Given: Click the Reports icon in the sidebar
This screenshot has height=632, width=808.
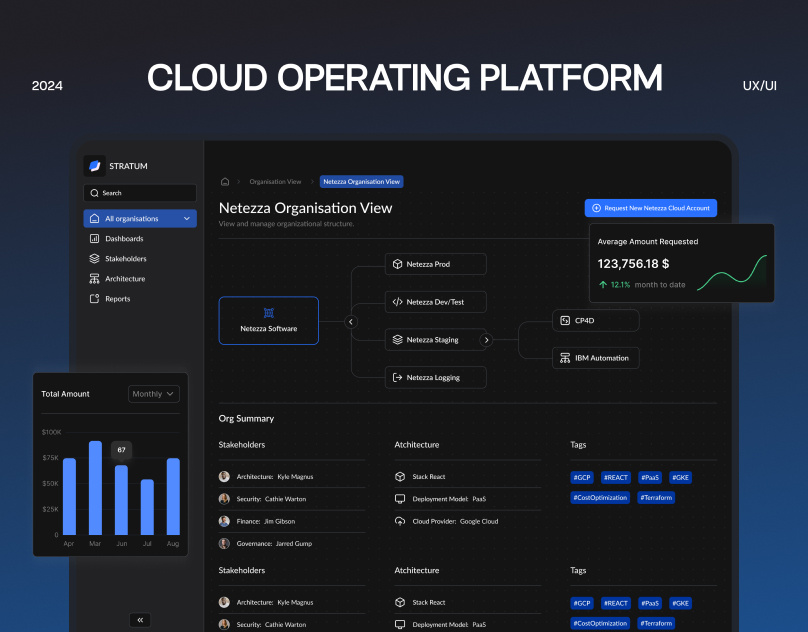Looking at the screenshot, I should click(94, 299).
